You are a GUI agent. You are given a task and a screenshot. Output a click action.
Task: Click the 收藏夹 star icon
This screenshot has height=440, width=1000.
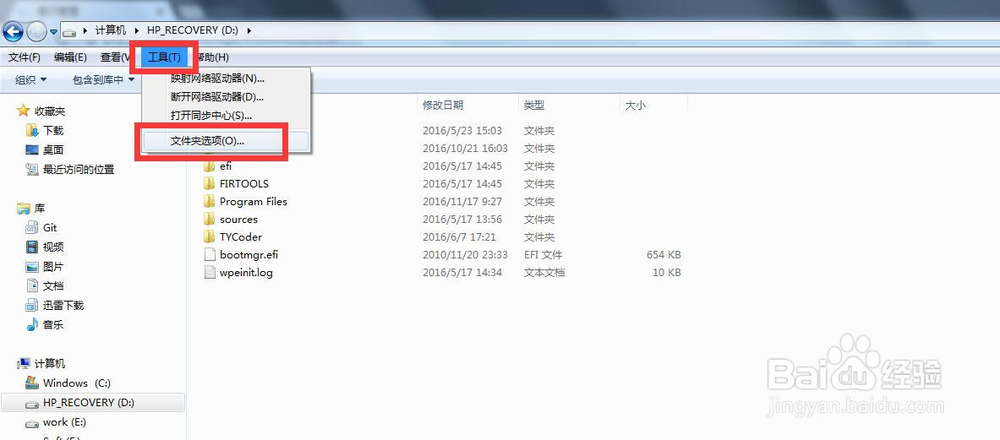pos(24,111)
